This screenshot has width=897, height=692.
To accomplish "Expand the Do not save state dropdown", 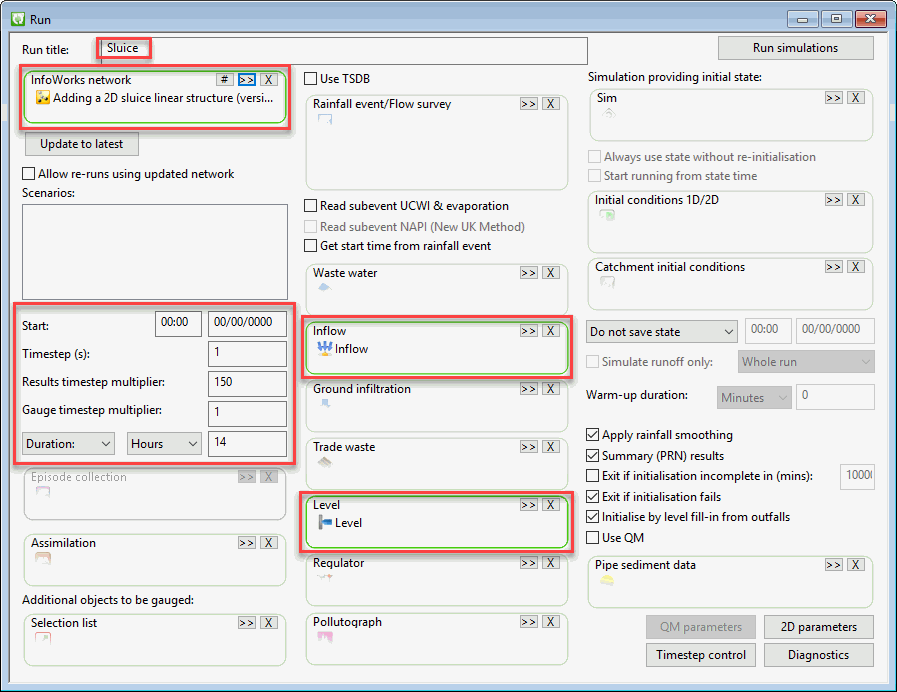I will 661,332.
